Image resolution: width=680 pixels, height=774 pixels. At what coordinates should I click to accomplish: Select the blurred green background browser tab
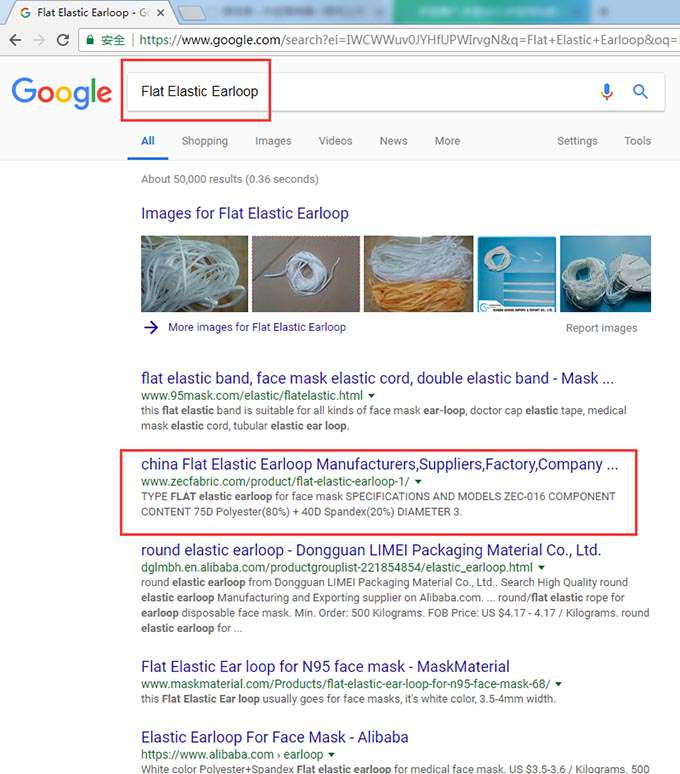(491, 11)
